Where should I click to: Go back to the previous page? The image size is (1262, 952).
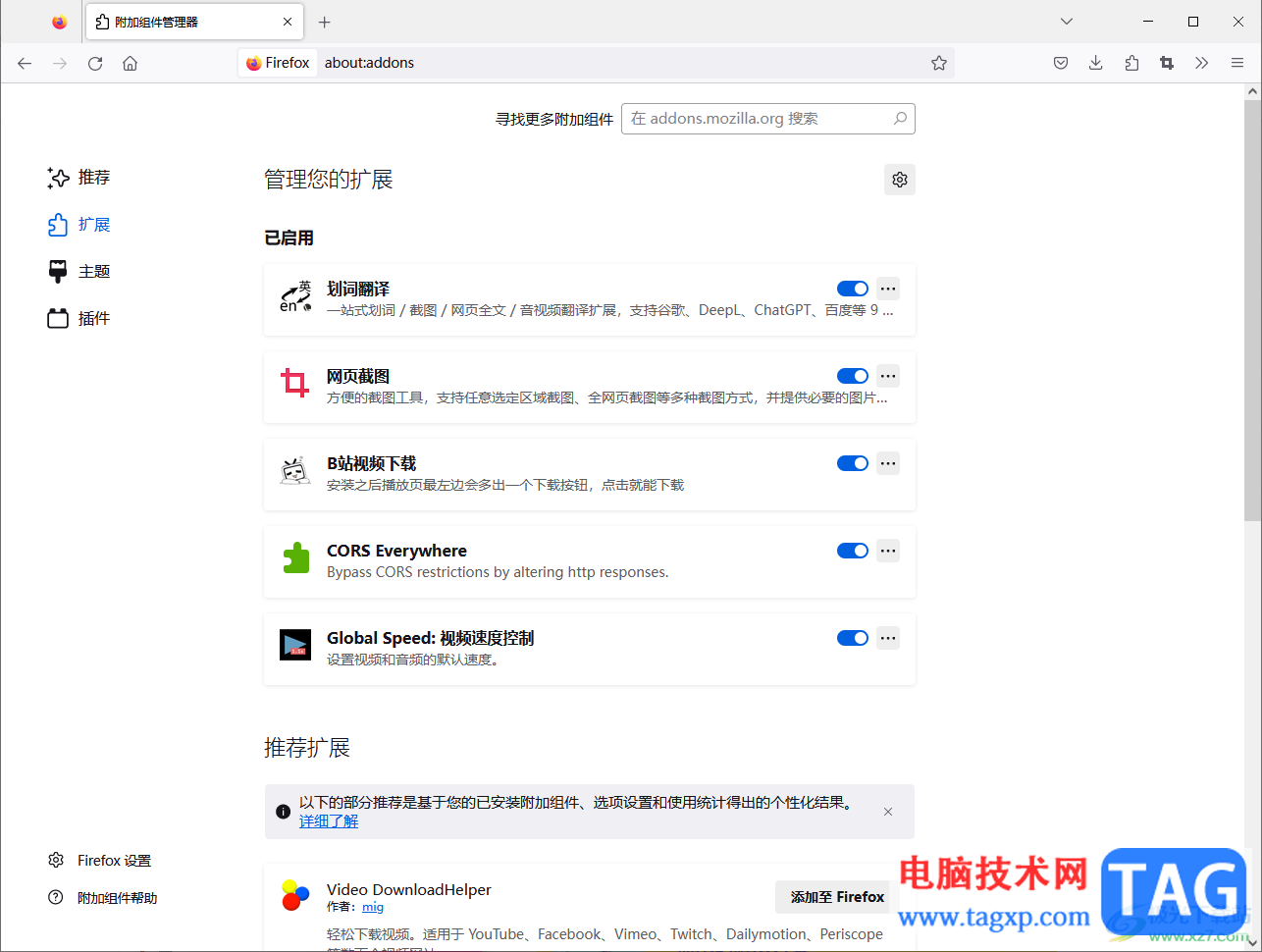(25, 63)
